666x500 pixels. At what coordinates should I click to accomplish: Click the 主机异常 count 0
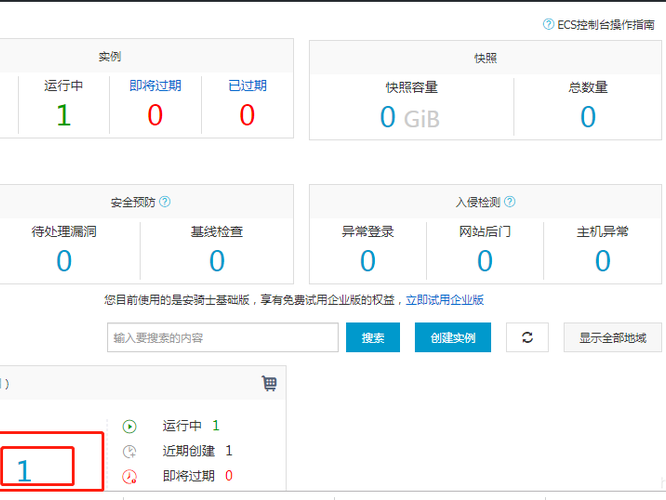coord(603,261)
